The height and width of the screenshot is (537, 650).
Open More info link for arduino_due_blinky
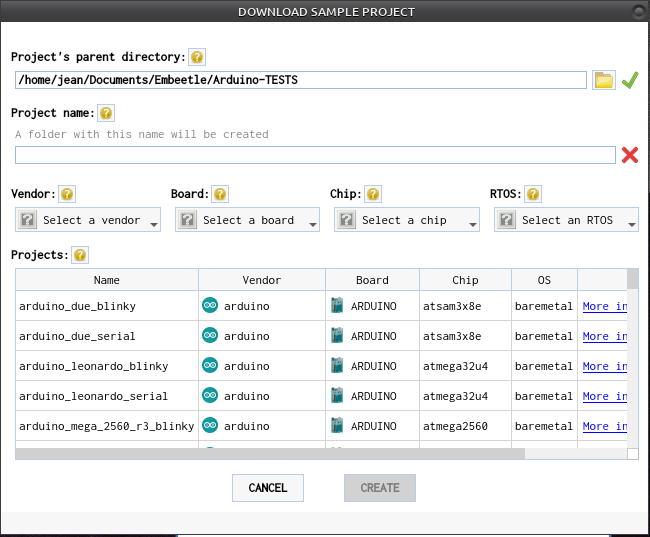coord(605,306)
